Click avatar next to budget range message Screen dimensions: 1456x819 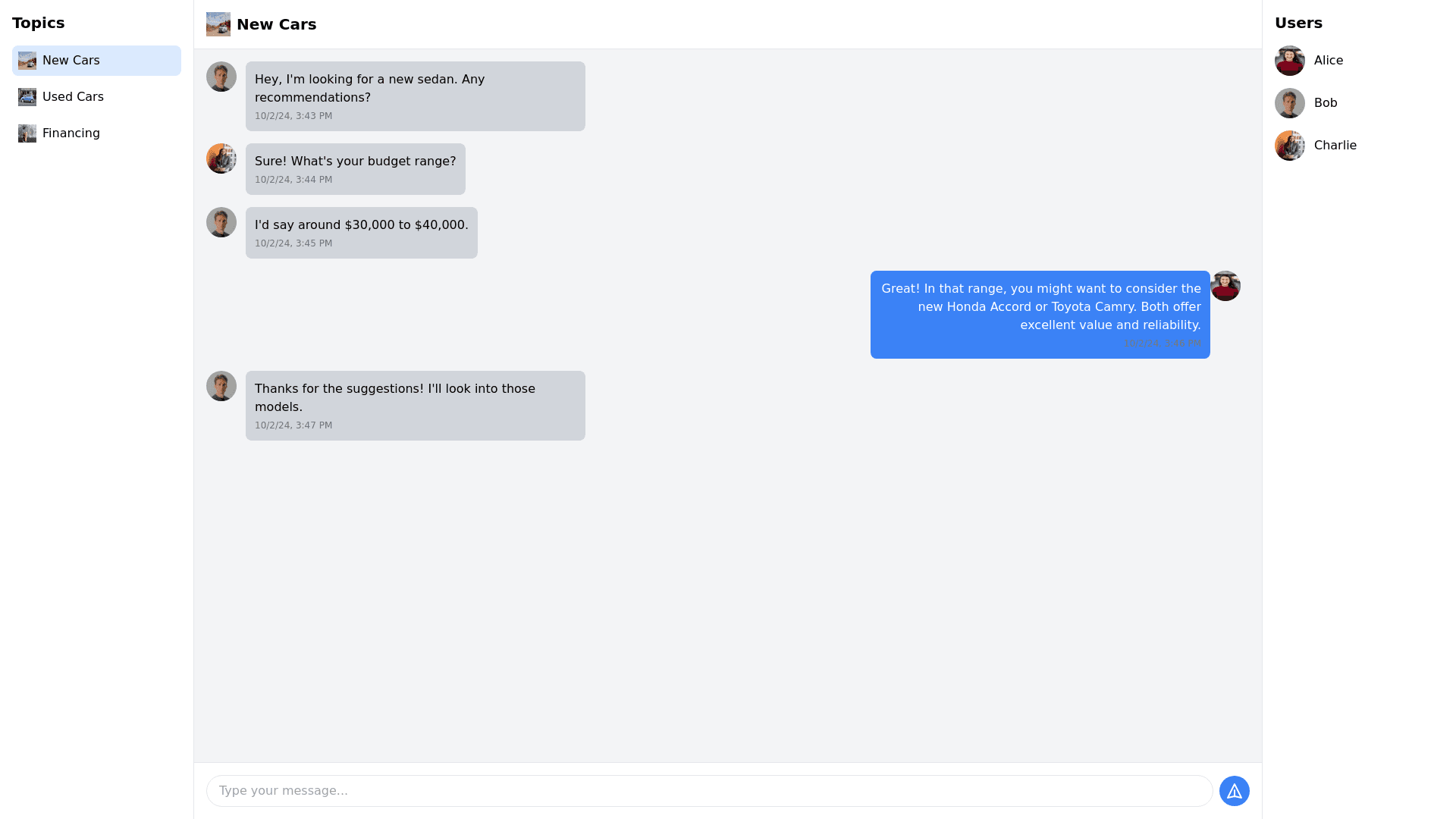coord(221,158)
